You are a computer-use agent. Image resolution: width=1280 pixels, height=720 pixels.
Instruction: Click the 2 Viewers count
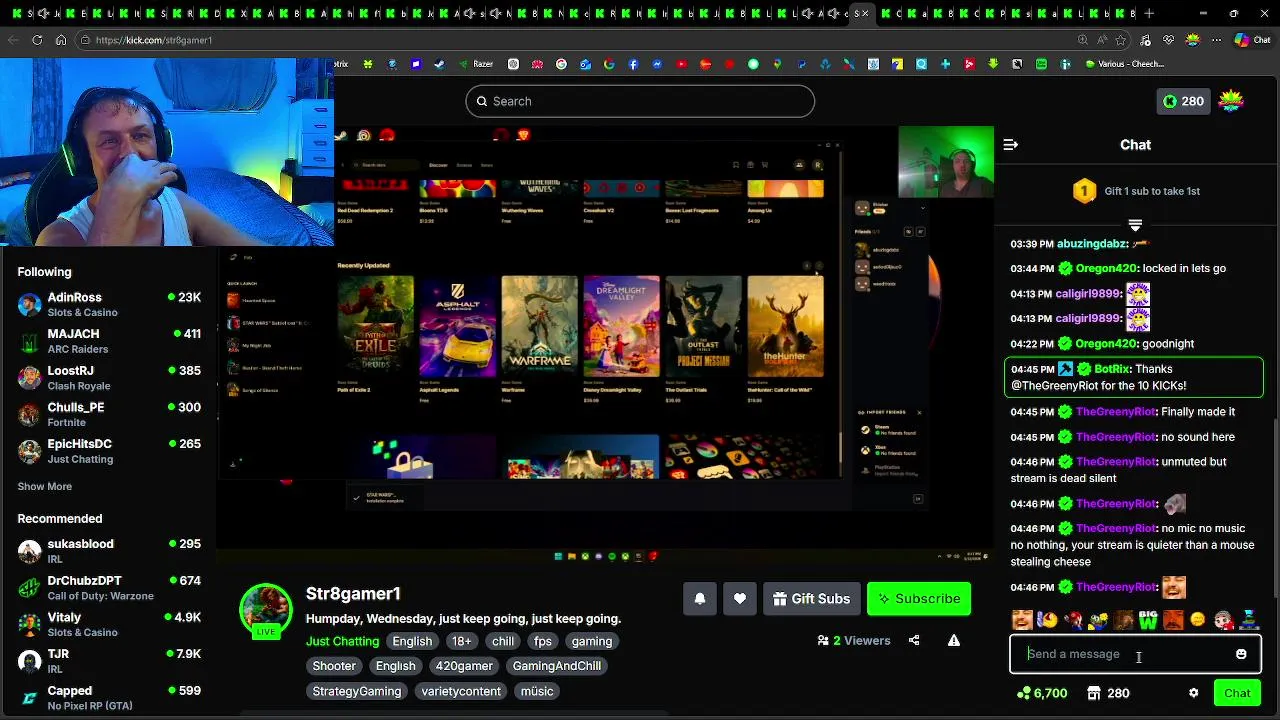coord(853,641)
